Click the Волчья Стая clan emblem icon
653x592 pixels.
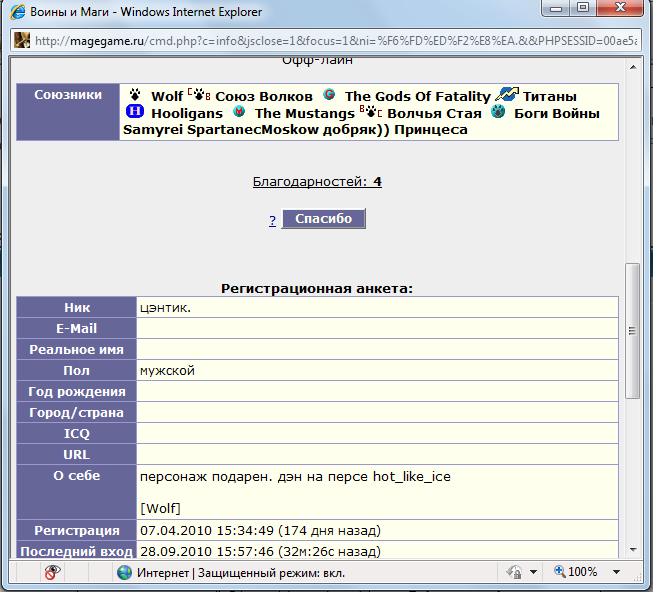tap(371, 111)
